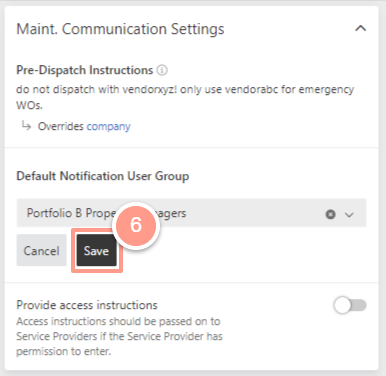Click the Pre-Dispatch Instructions info icon
Screen dimensions: 386x376
(162, 70)
